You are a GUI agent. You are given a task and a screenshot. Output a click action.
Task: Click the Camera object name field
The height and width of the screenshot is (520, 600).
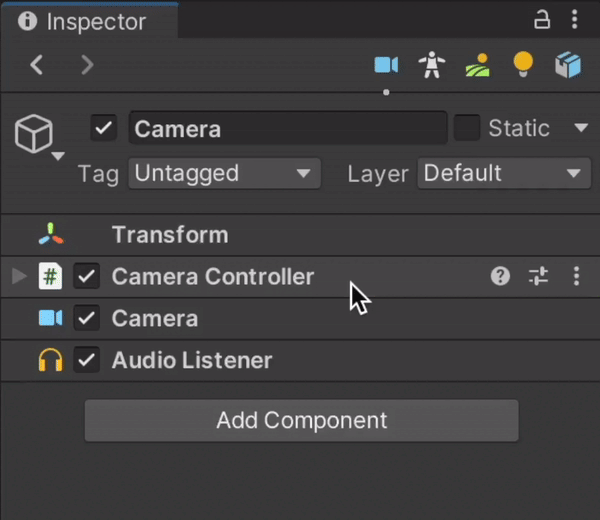point(287,128)
